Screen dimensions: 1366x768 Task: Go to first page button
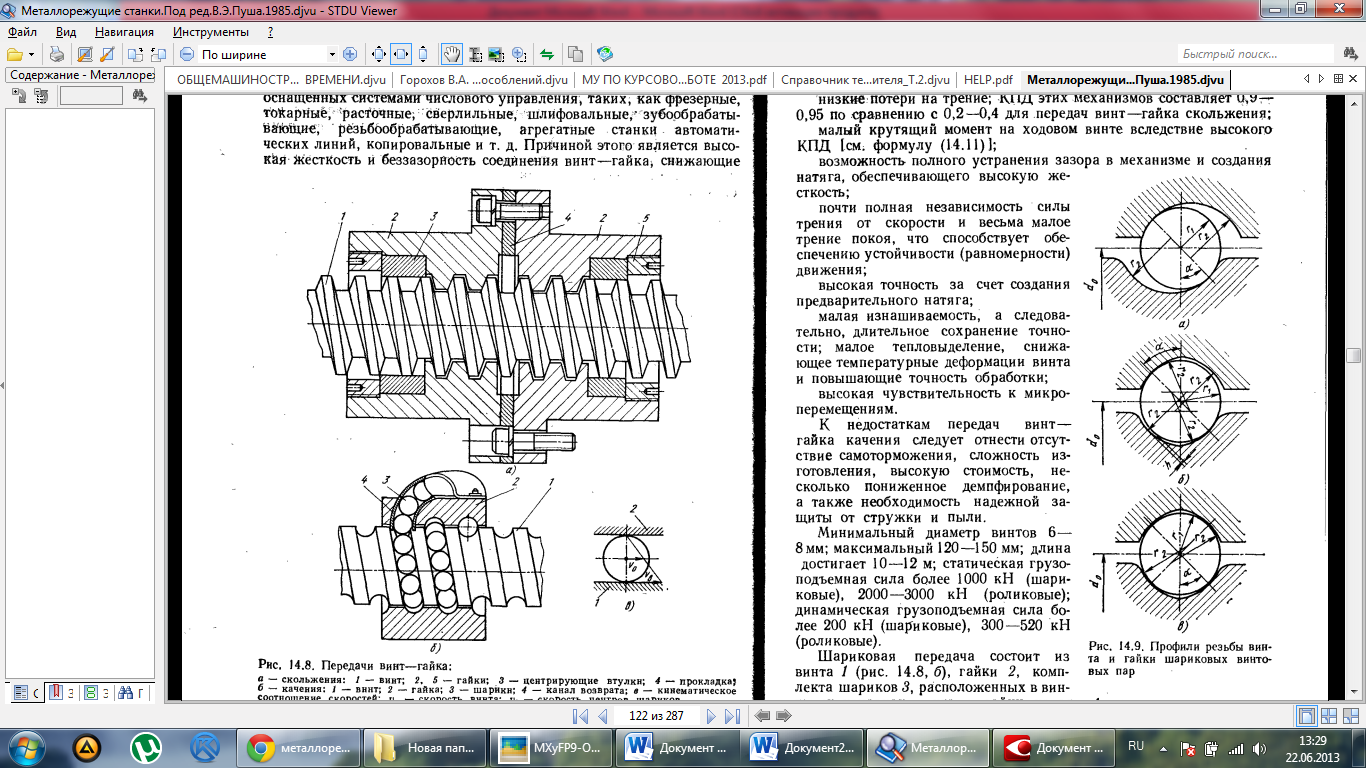click(579, 716)
